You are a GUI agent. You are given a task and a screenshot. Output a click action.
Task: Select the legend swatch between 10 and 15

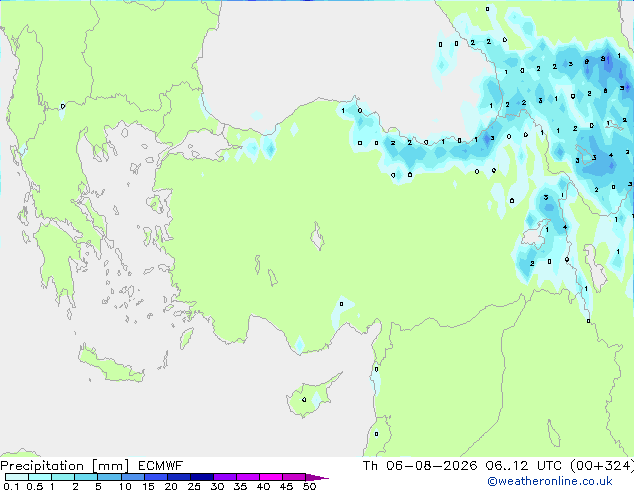(132, 477)
